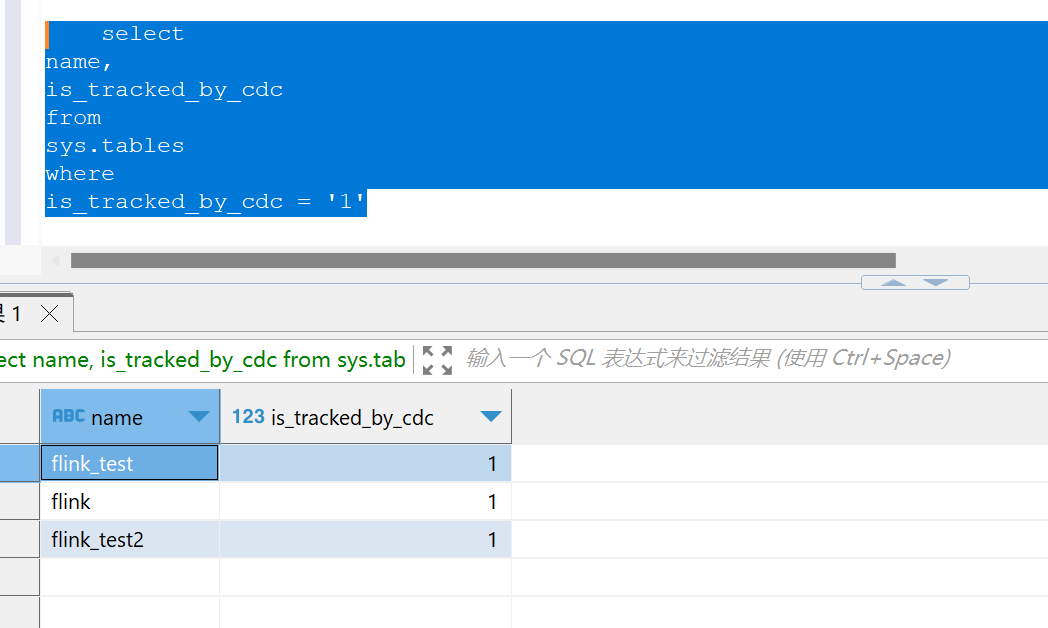Select the is_tracked_by_cdc column header
Screen dimensions: 1048x628
click(366, 417)
